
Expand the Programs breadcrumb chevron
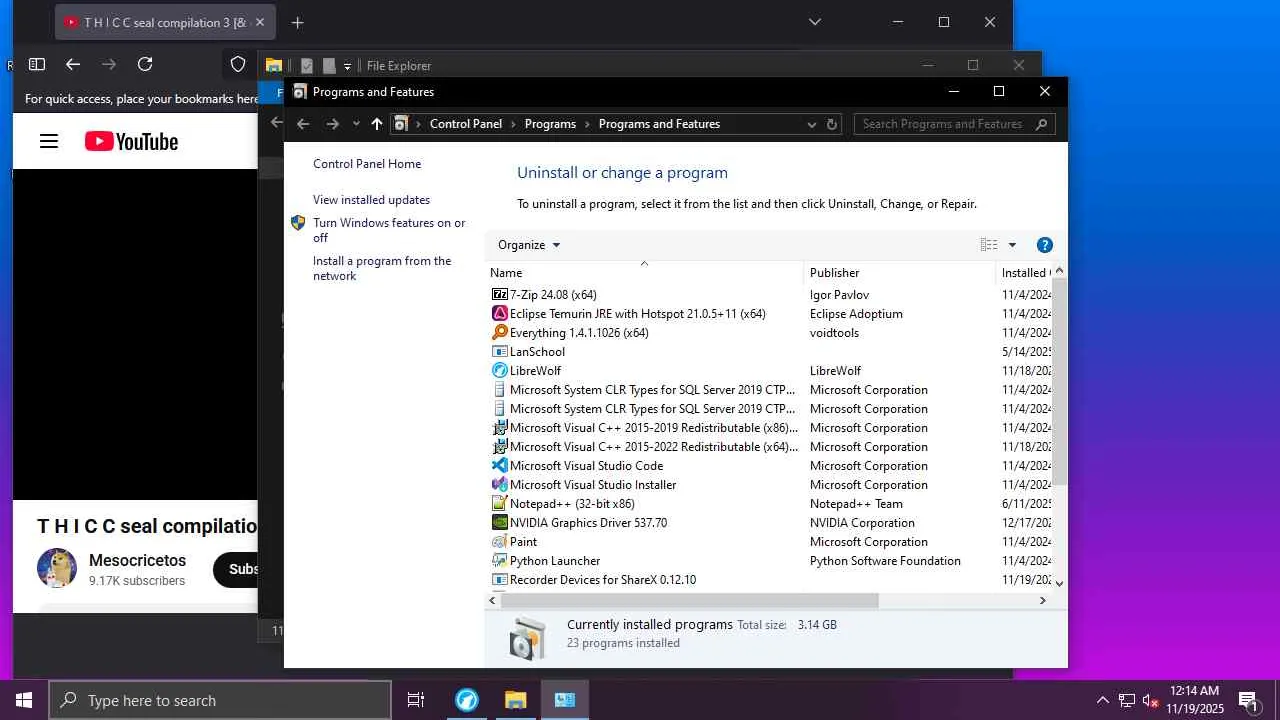(x=587, y=124)
